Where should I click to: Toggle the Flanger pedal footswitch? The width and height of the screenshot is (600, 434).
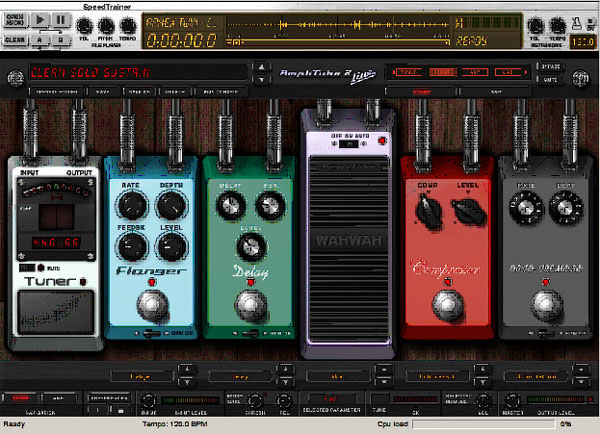[x=152, y=306]
